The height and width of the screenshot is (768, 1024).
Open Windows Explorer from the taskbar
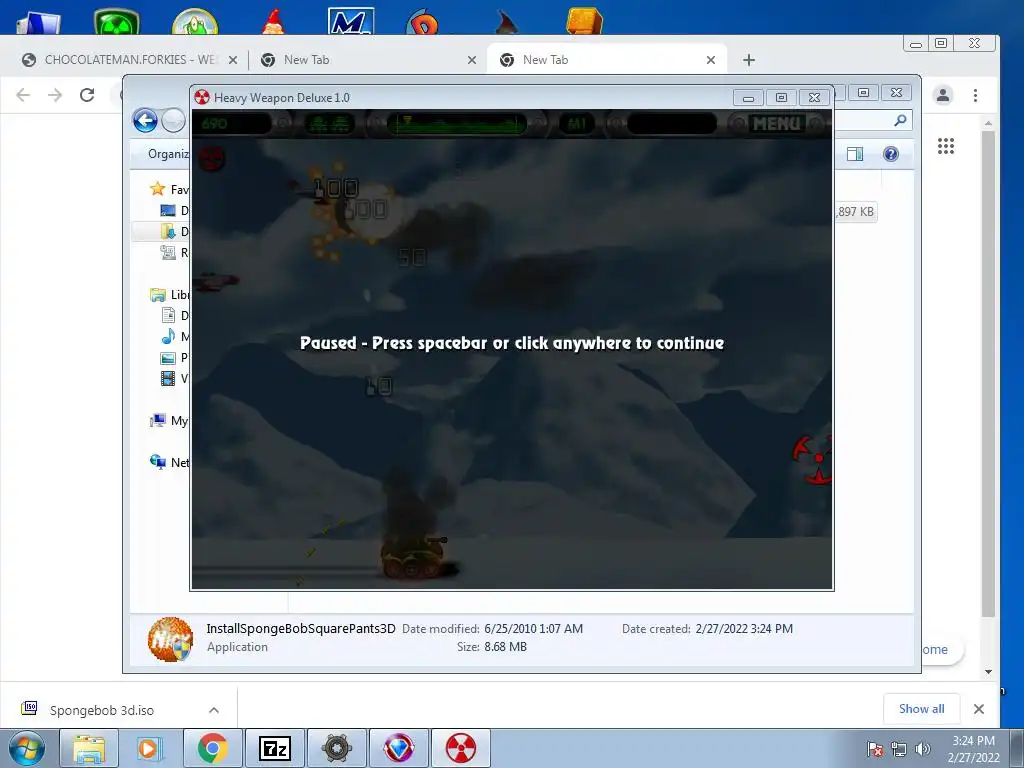(89, 748)
